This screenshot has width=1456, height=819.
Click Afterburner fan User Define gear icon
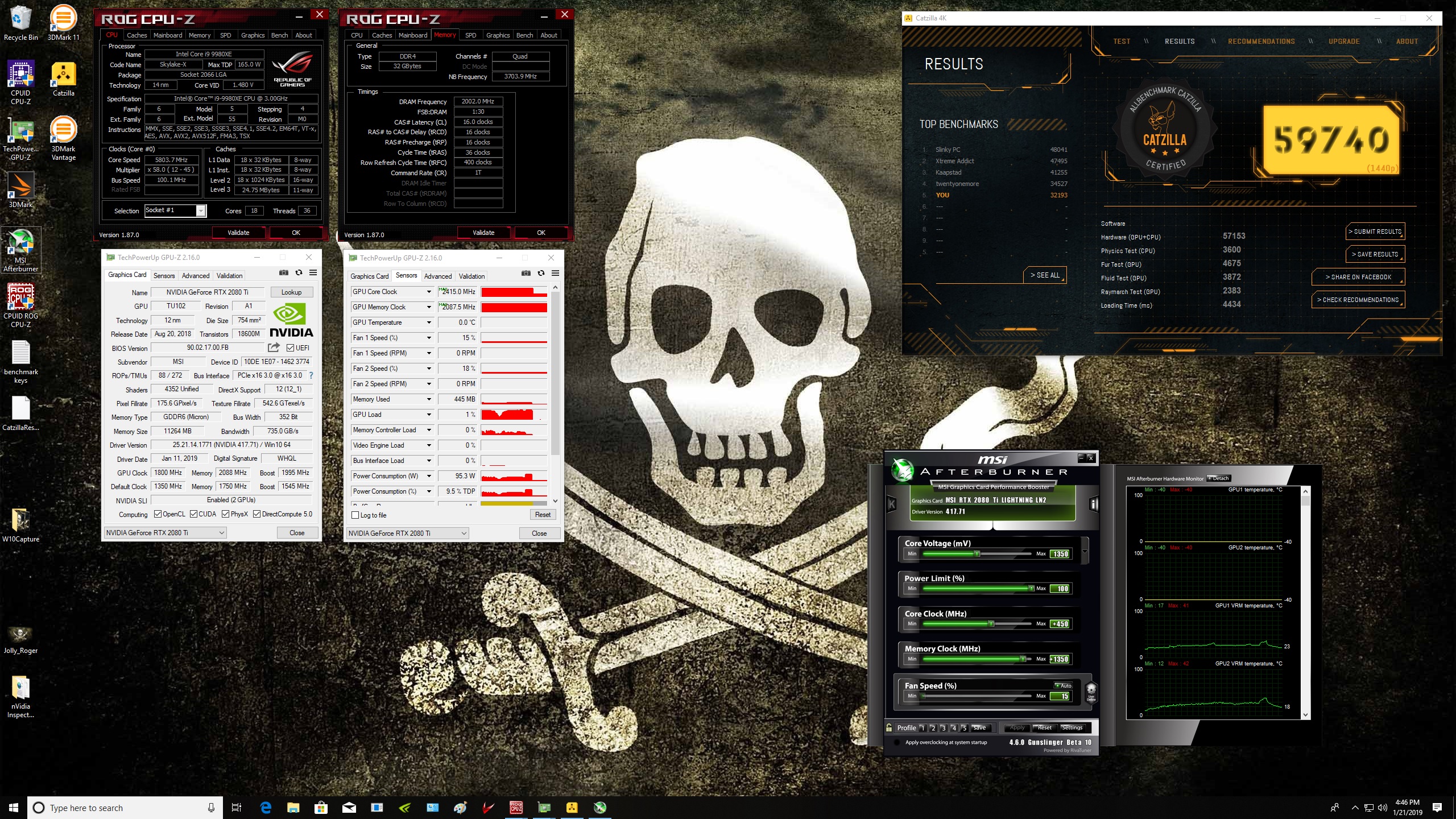click(1091, 693)
